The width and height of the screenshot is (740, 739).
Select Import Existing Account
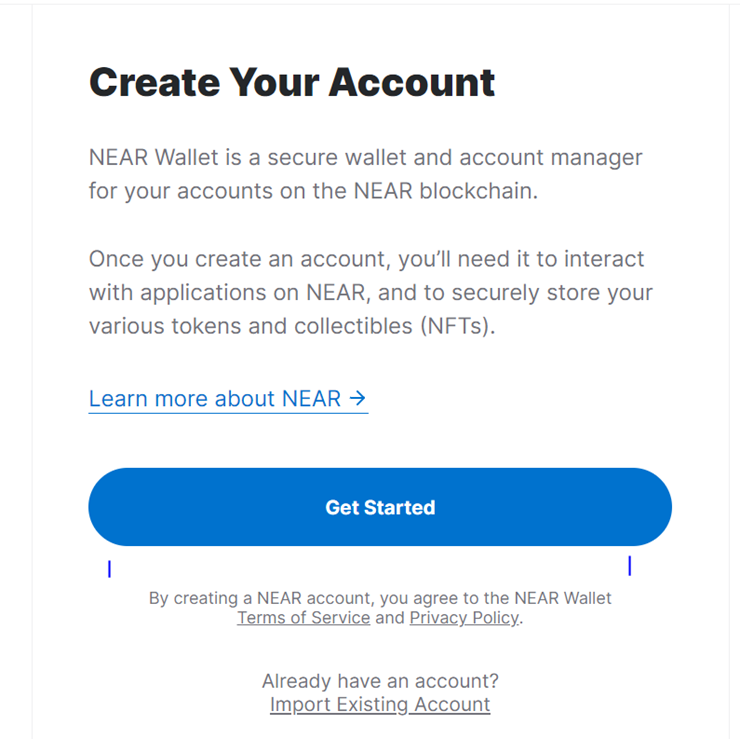[380, 705]
